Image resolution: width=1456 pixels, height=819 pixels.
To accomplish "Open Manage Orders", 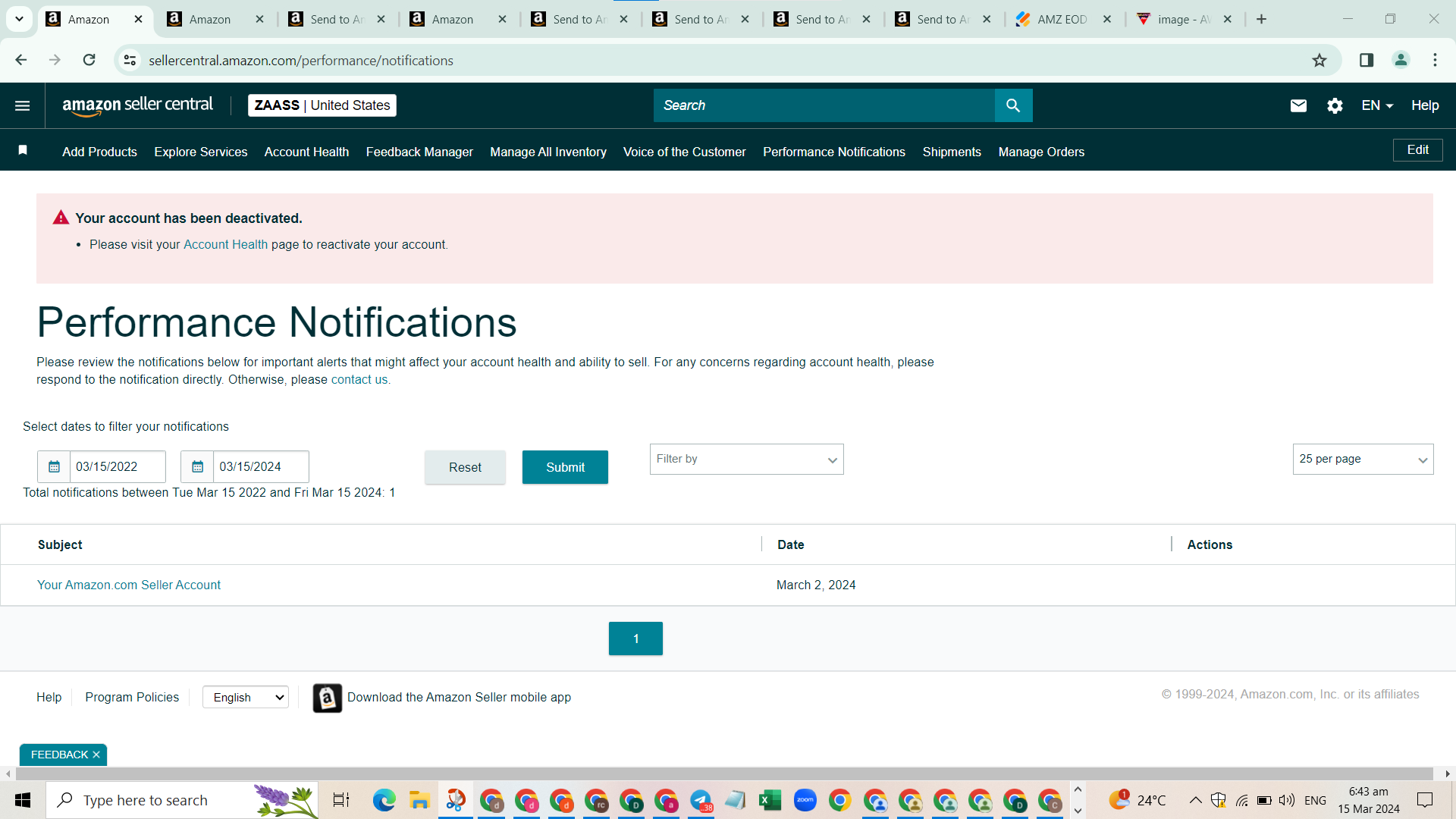I will (1041, 152).
